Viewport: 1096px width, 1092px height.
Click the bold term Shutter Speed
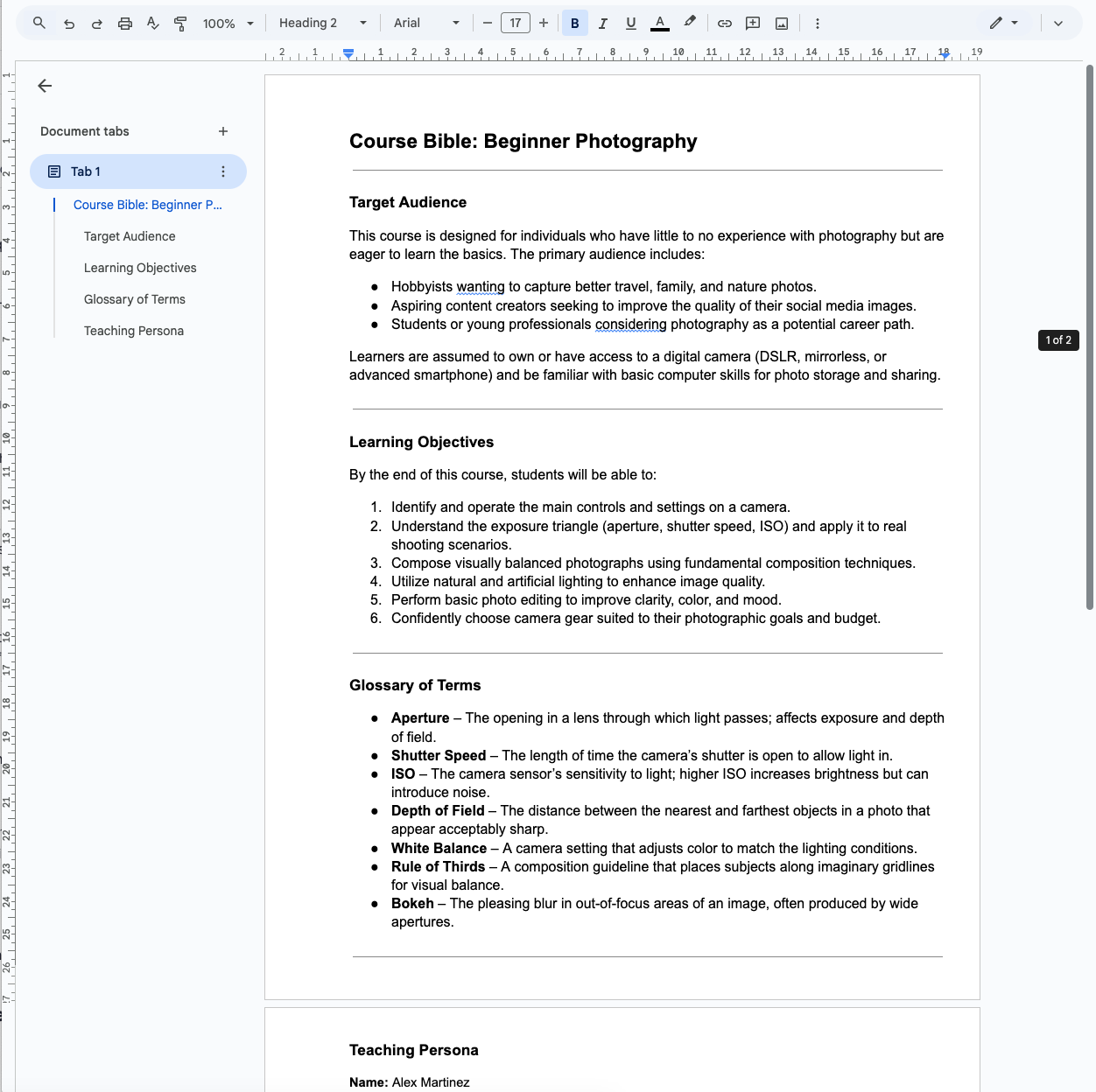coord(439,756)
